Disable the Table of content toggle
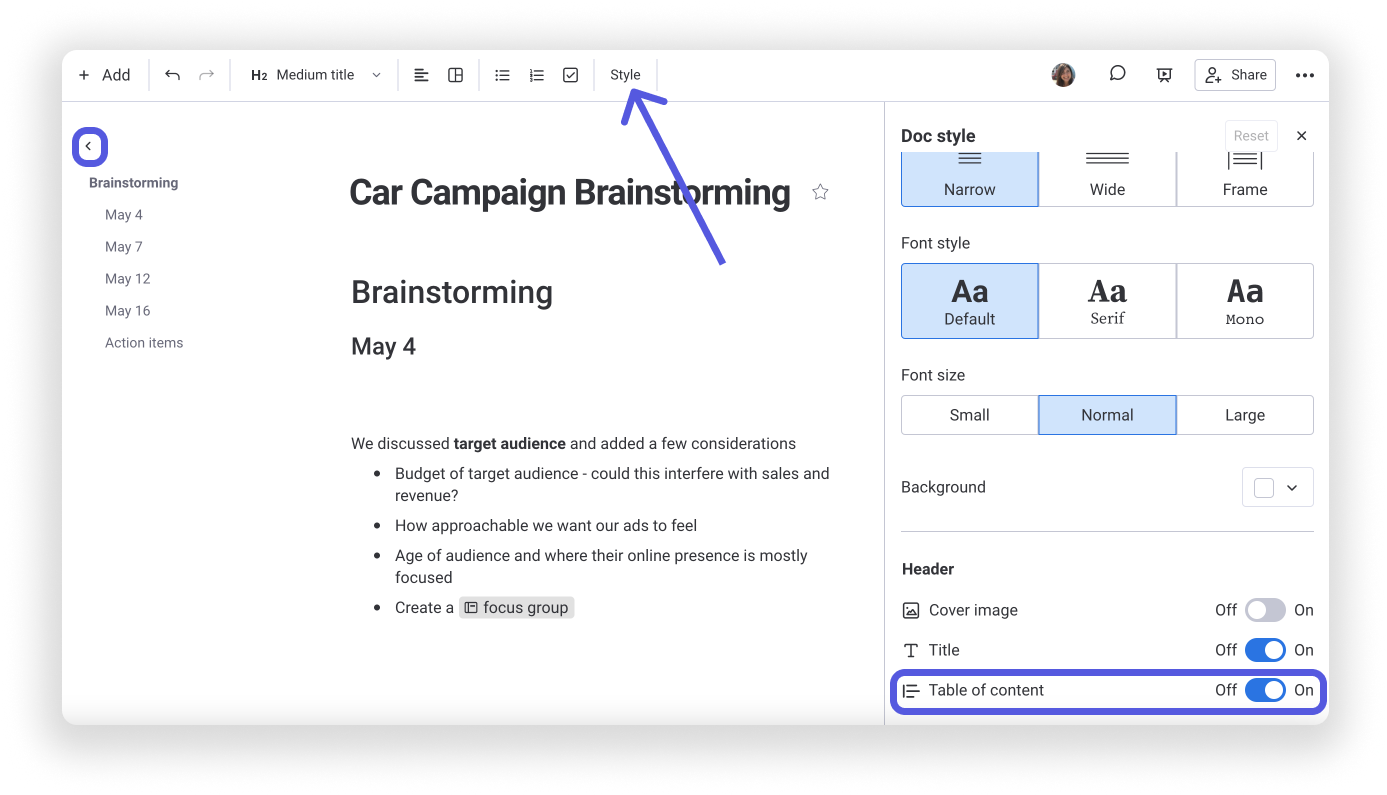 (1267, 690)
